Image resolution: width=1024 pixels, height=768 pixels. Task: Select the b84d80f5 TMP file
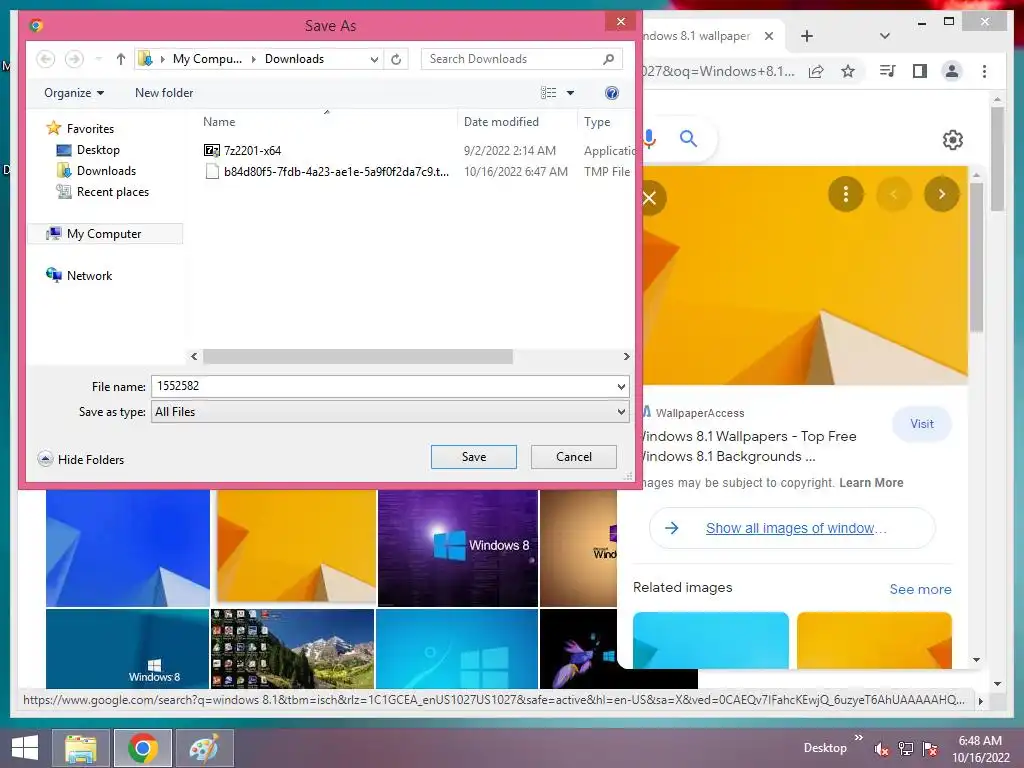coord(327,171)
